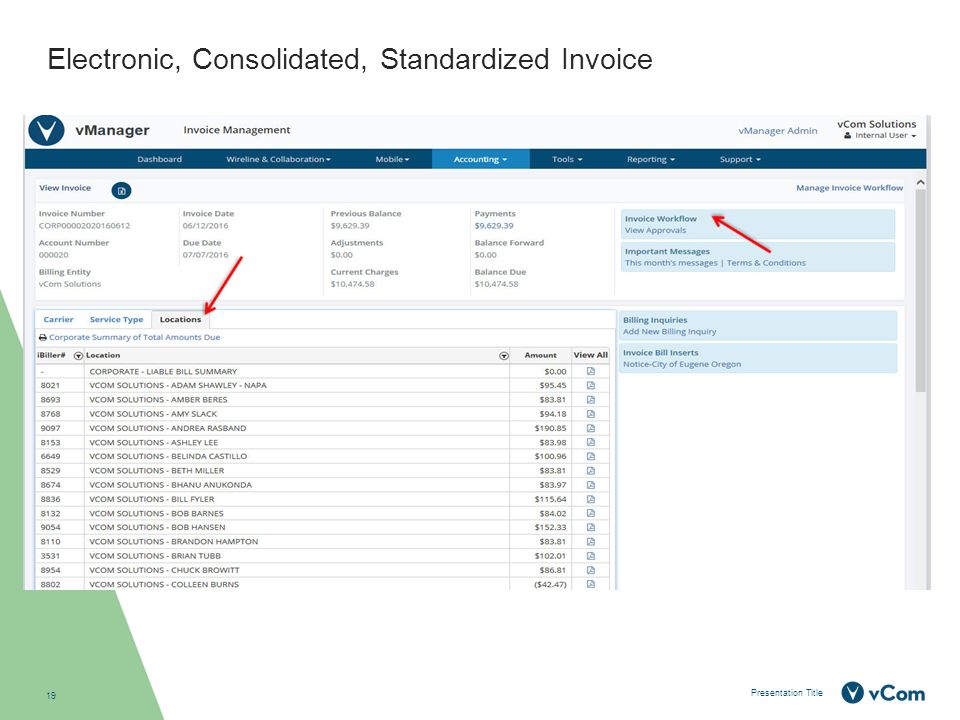Click Manage Invoice Workflow link
The width and height of the screenshot is (960, 720).
(x=849, y=188)
